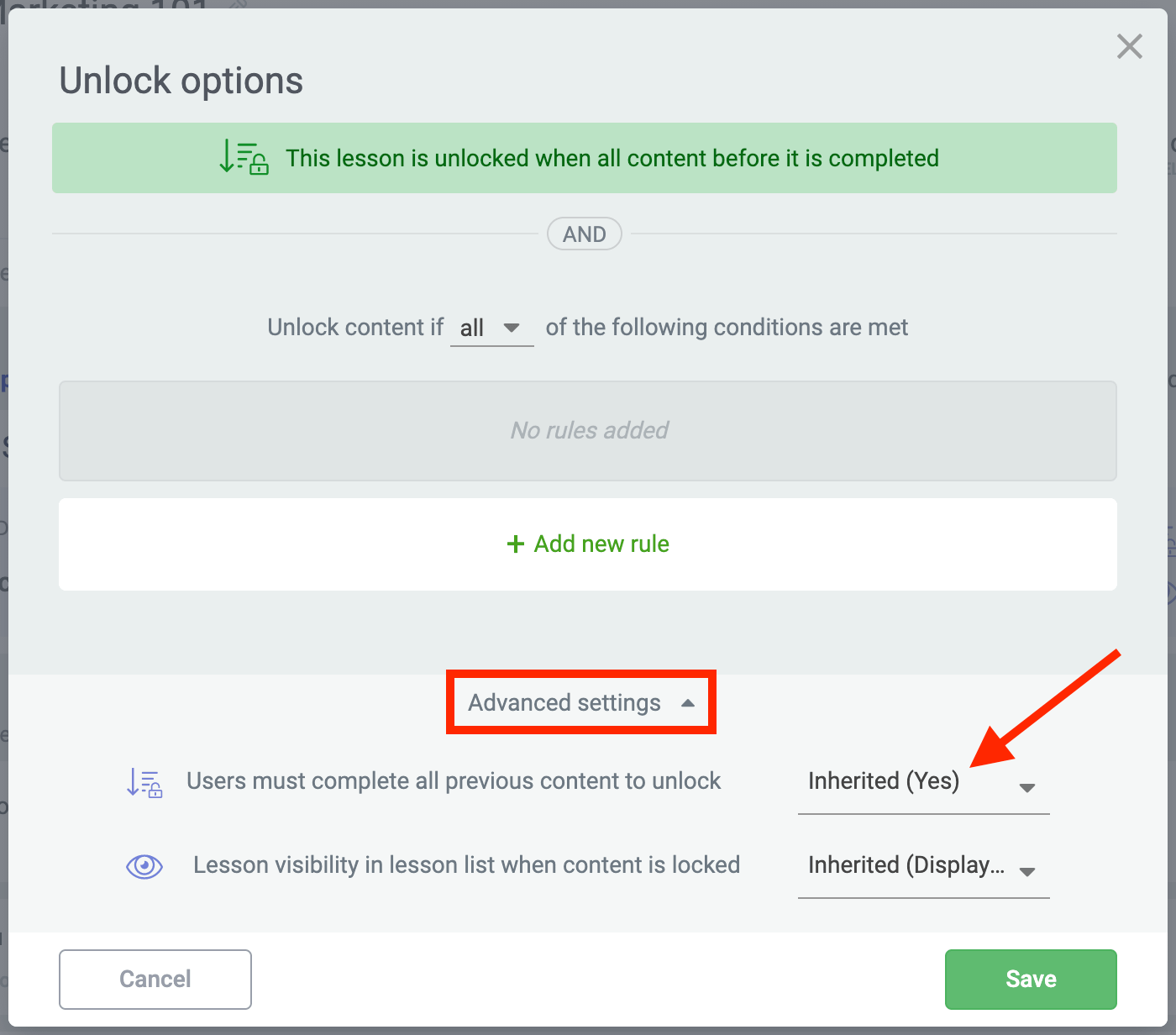This screenshot has height=1035, width=1176.
Task: Click the AND condition badge
Action: (x=585, y=234)
